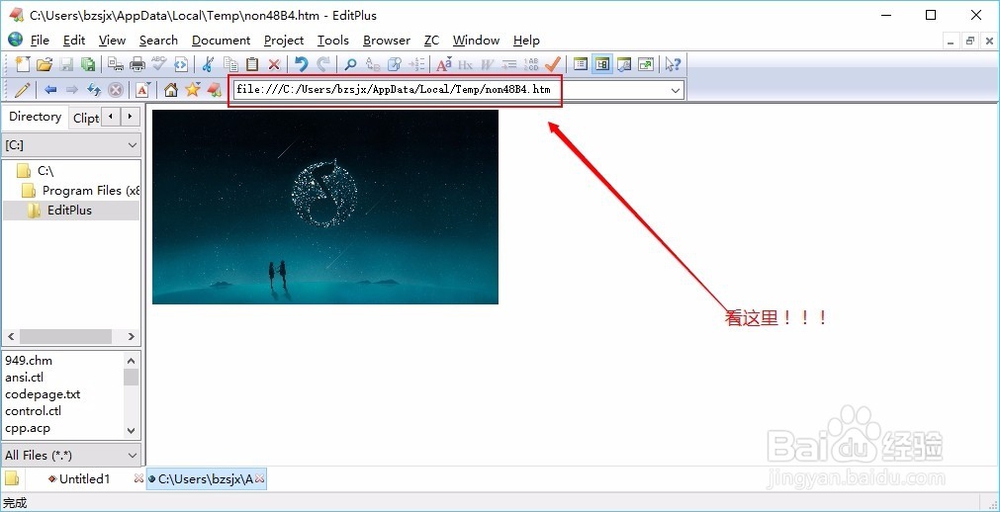
Task: Switch to the Cliptext panel tab
Action: click(85, 118)
